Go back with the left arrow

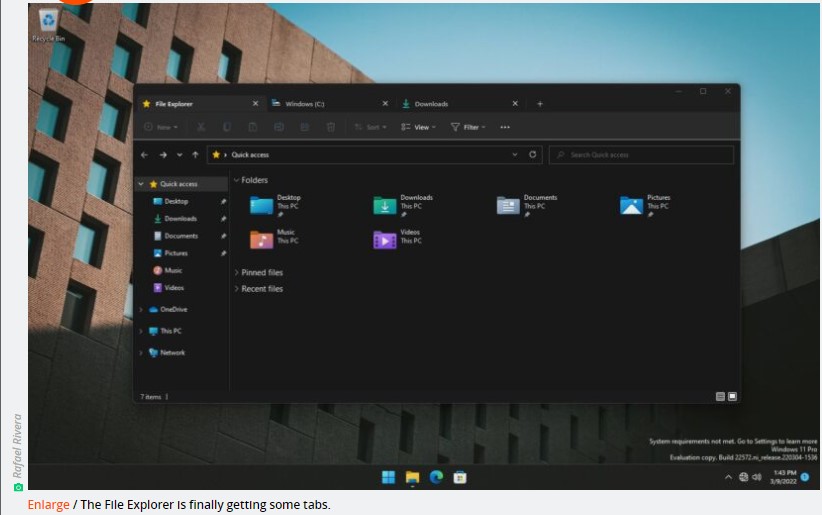tap(145, 155)
